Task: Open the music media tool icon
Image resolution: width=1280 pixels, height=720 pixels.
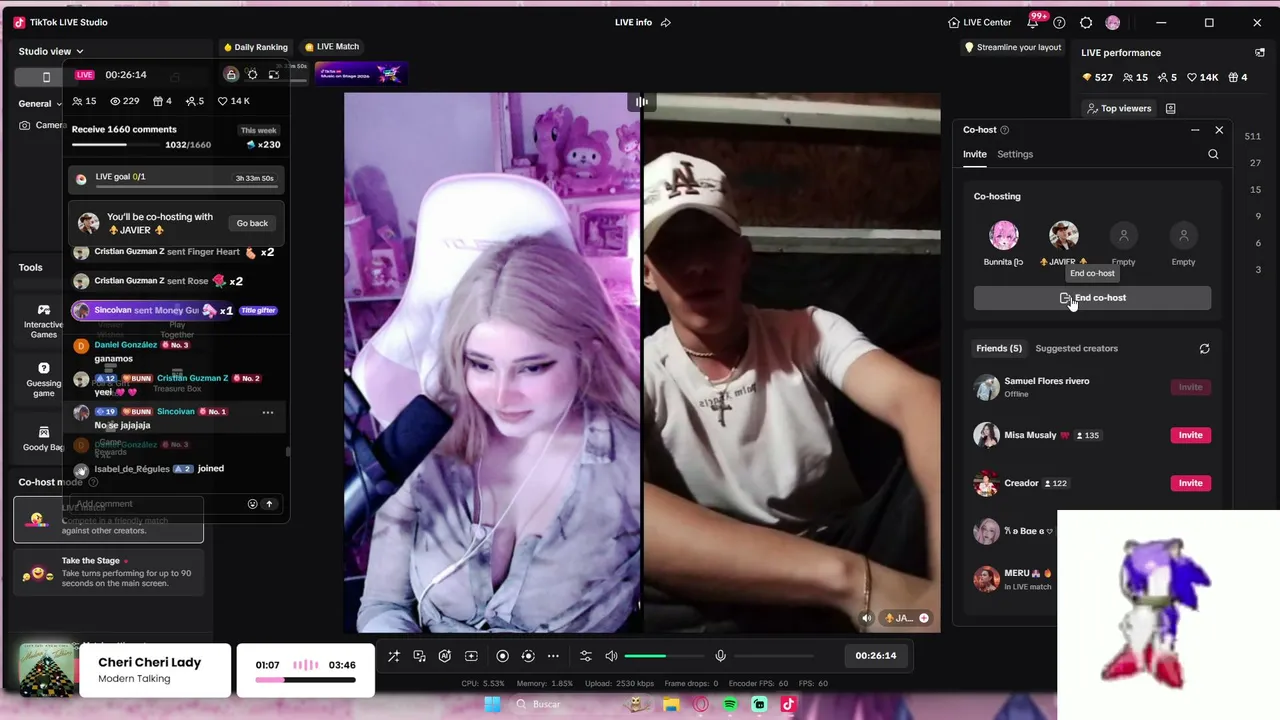Action: click(x=420, y=656)
